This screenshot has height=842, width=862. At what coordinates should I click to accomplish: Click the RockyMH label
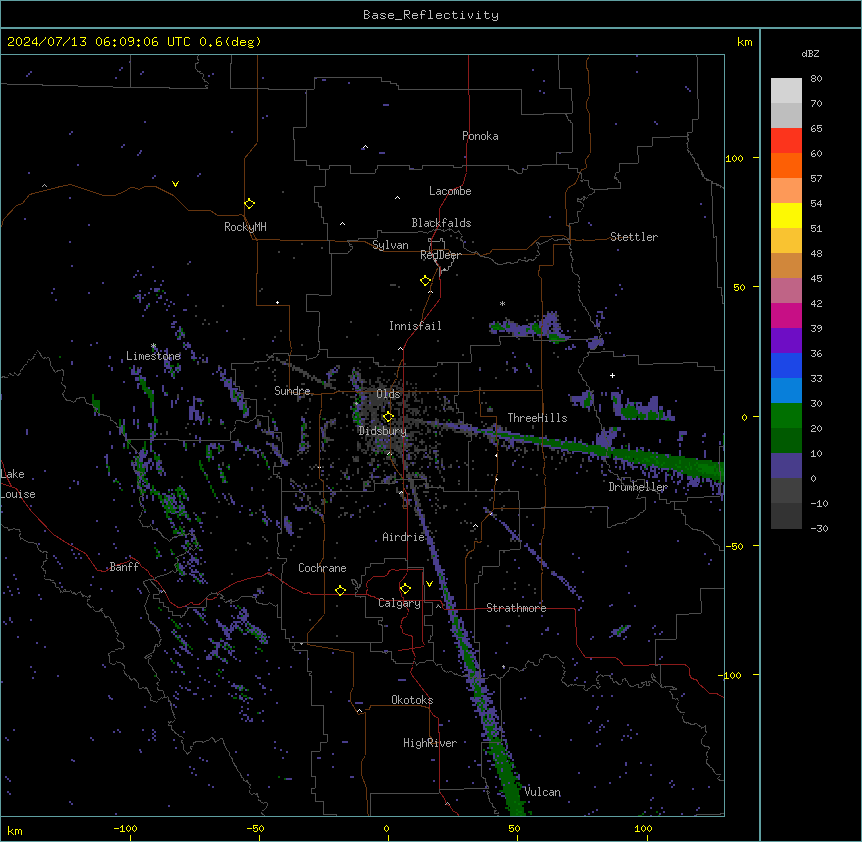(245, 227)
